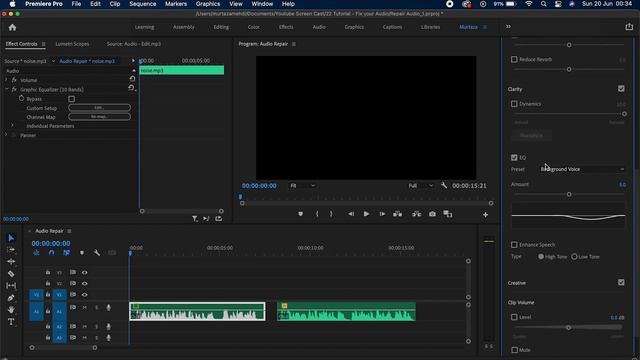Switch to Color workspace

pos(253,27)
